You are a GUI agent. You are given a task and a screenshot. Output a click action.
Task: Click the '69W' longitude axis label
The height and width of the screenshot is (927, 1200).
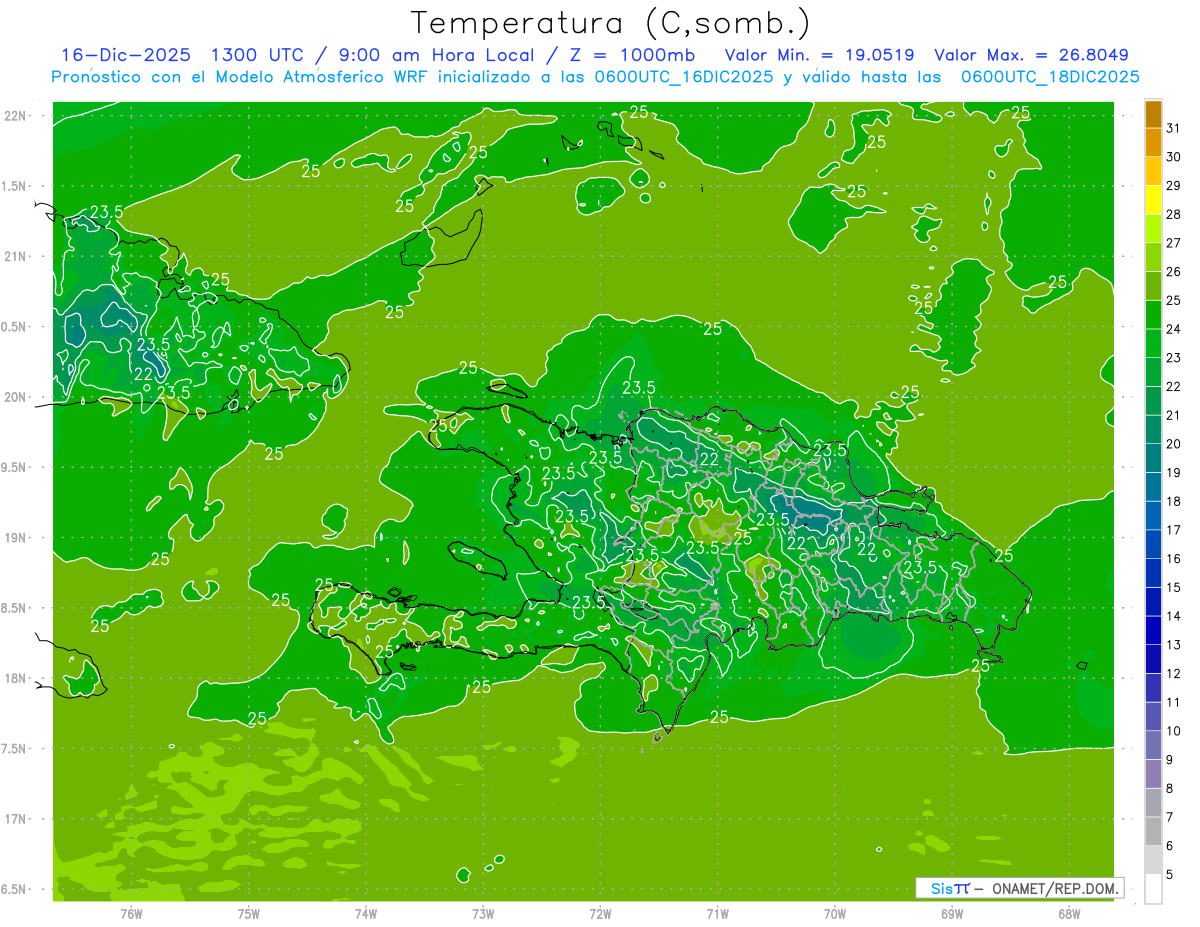click(952, 913)
